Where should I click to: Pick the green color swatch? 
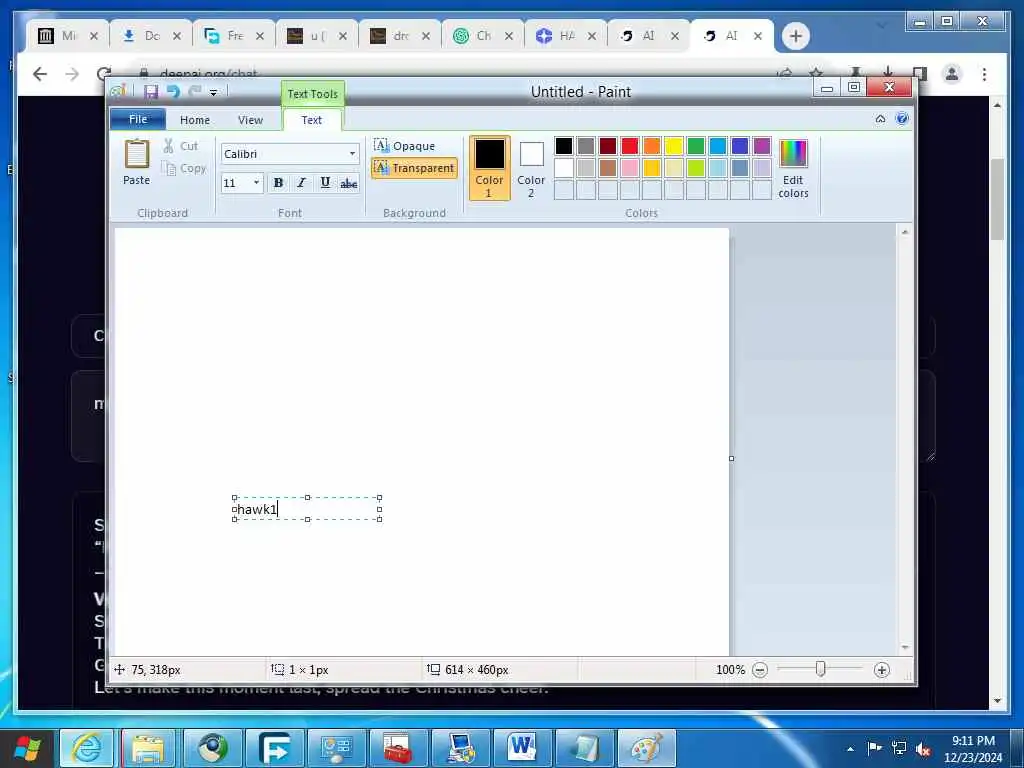(696, 146)
